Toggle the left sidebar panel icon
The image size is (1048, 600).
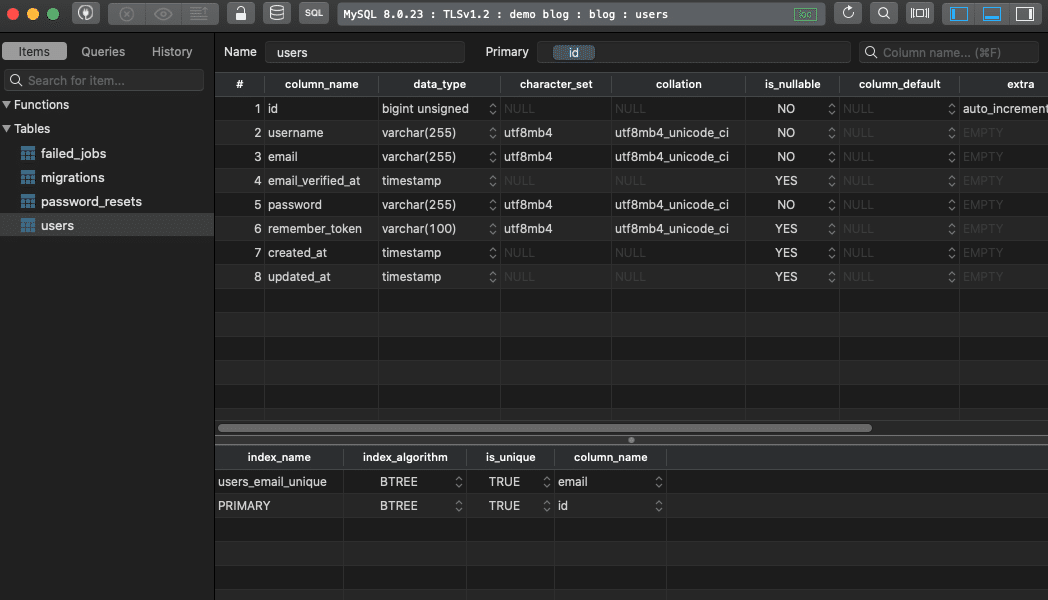point(959,13)
